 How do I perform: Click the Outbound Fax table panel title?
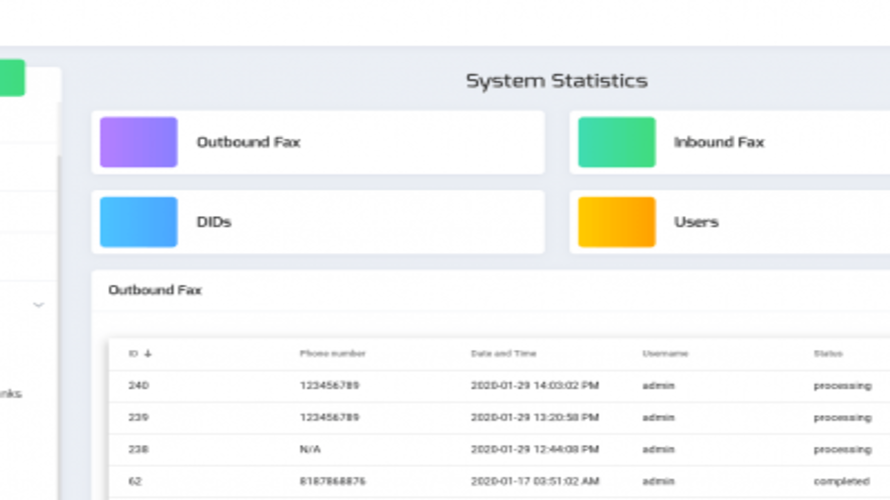point(154,290)
